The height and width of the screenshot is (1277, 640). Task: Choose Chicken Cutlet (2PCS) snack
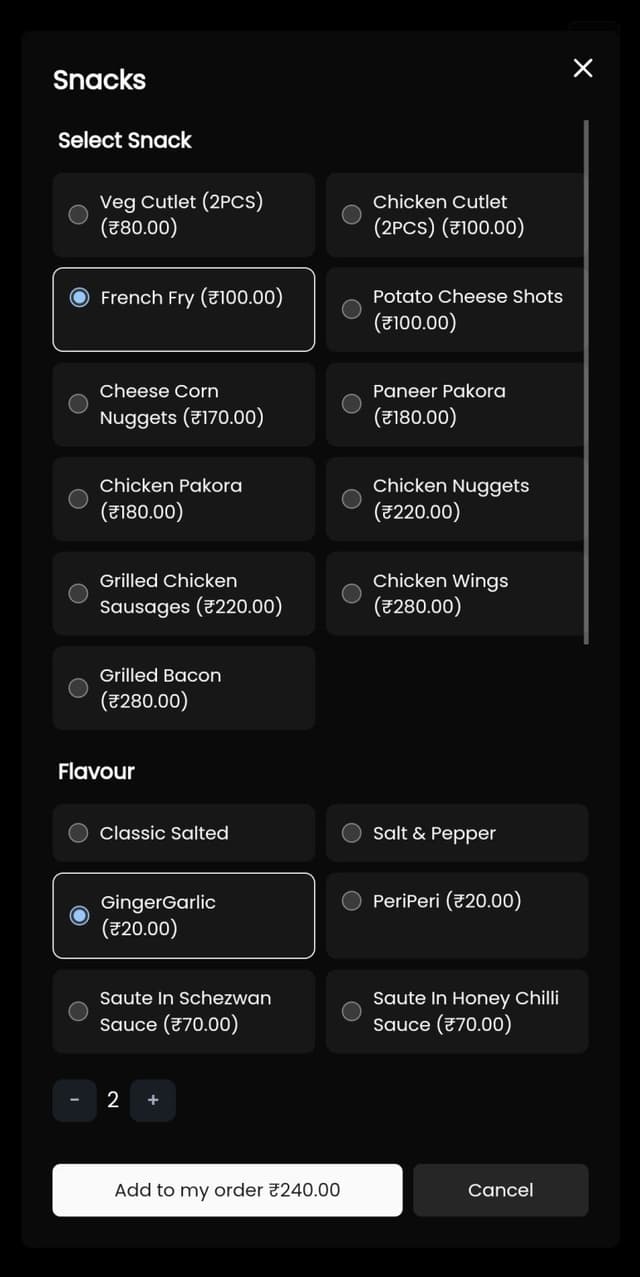352,214
